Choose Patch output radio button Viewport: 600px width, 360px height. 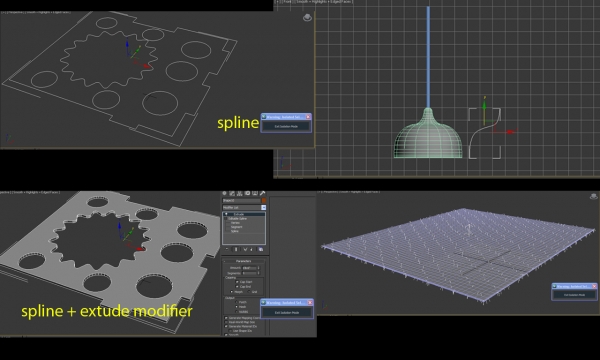tap(236, 302)
